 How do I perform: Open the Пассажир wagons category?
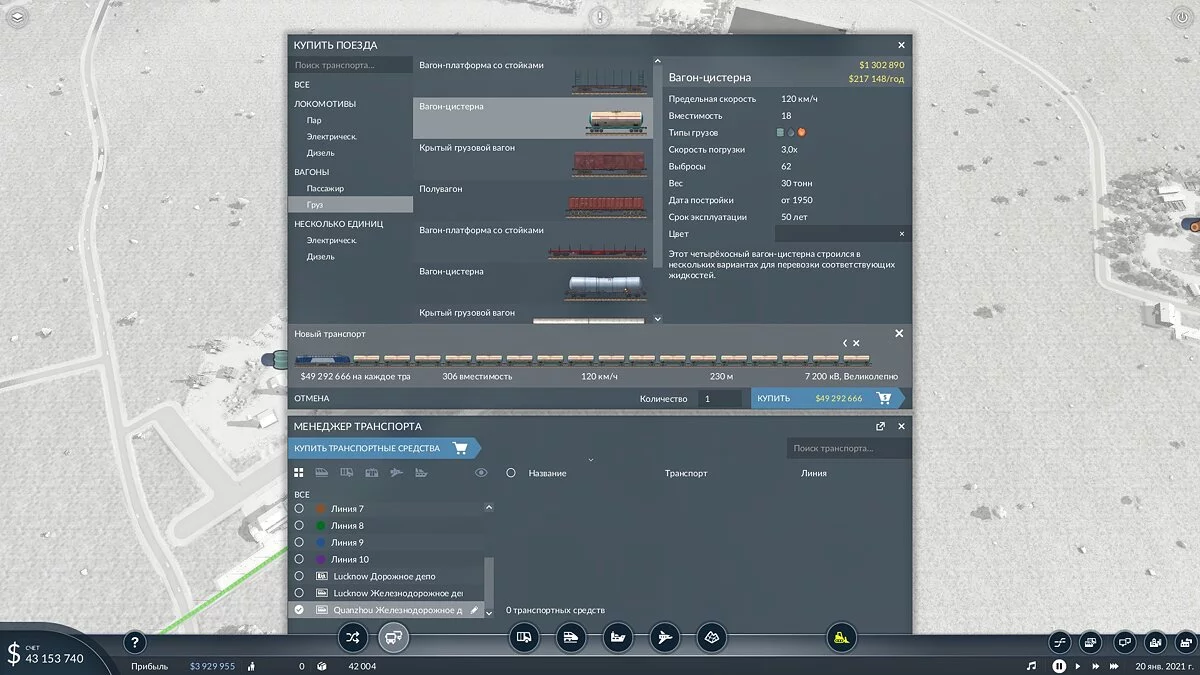tap(325, 188)
